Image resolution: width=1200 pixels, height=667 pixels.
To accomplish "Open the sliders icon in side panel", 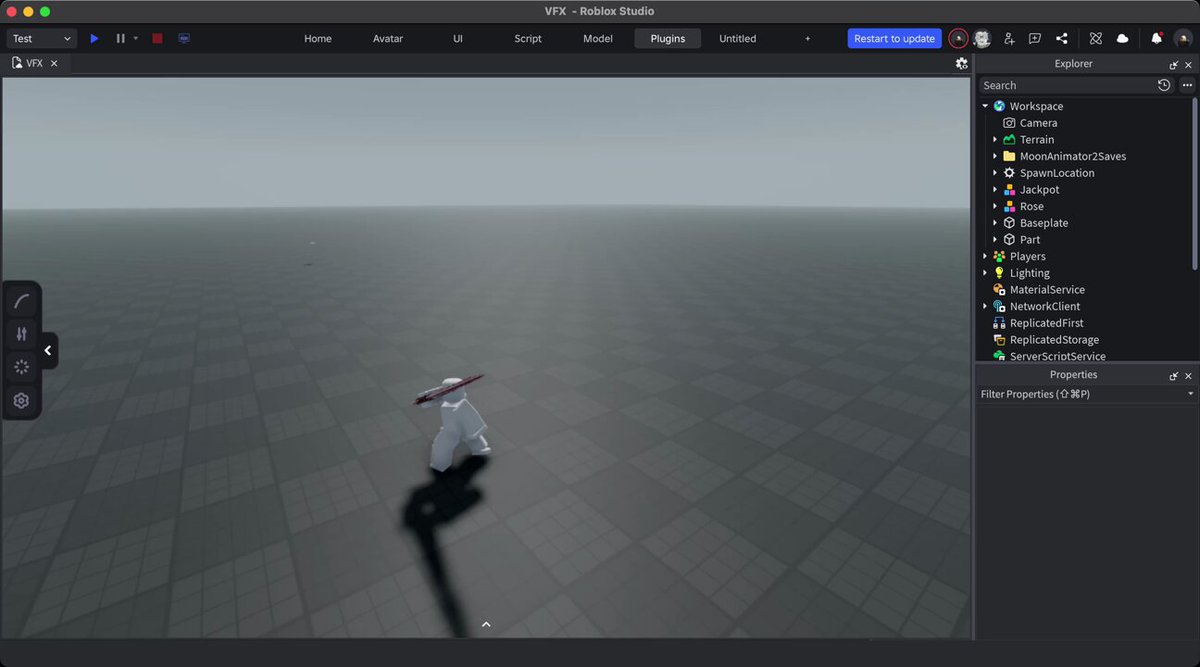I will (22, 334).
